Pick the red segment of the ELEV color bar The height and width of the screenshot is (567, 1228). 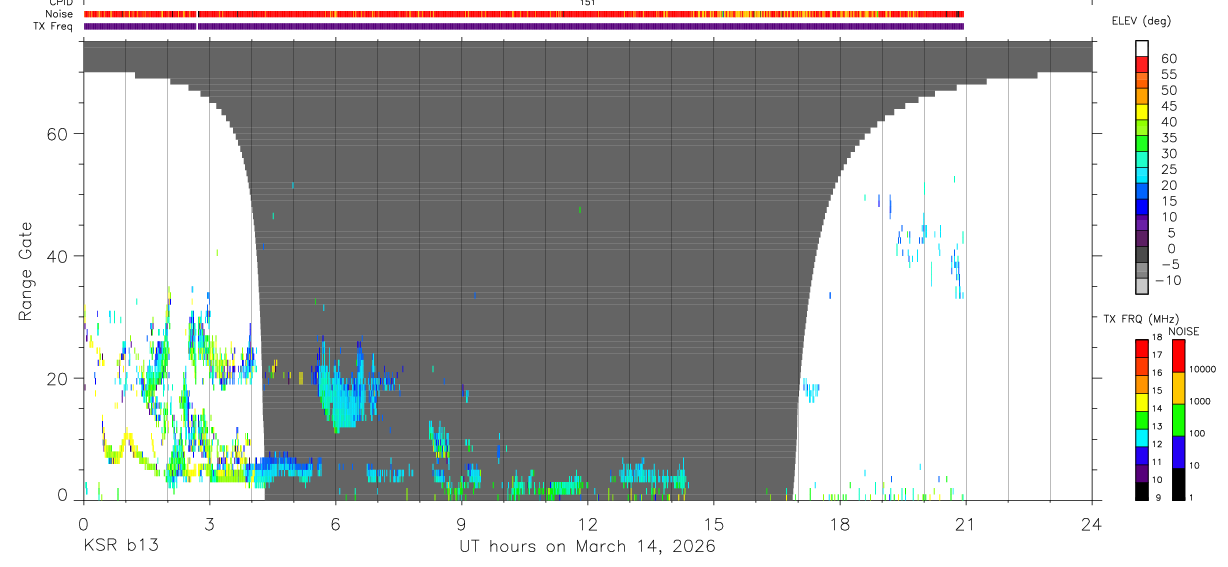point(1142,65)
